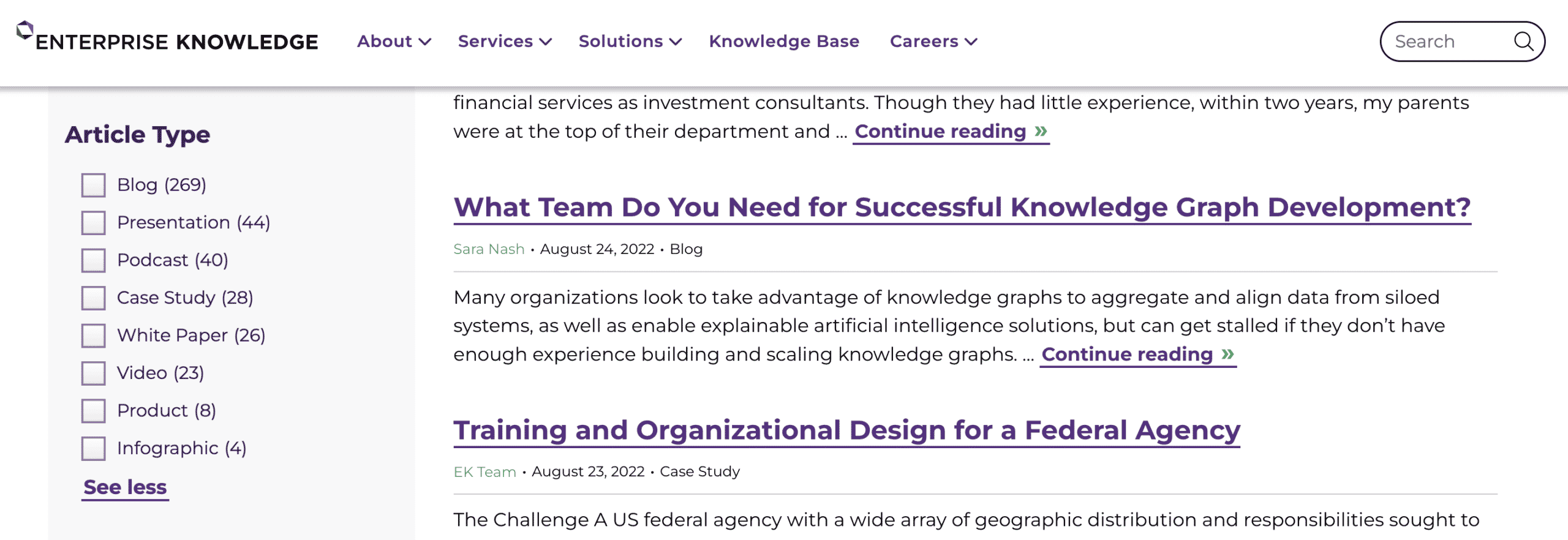Check the Video filter box

(x=93, y=373)
